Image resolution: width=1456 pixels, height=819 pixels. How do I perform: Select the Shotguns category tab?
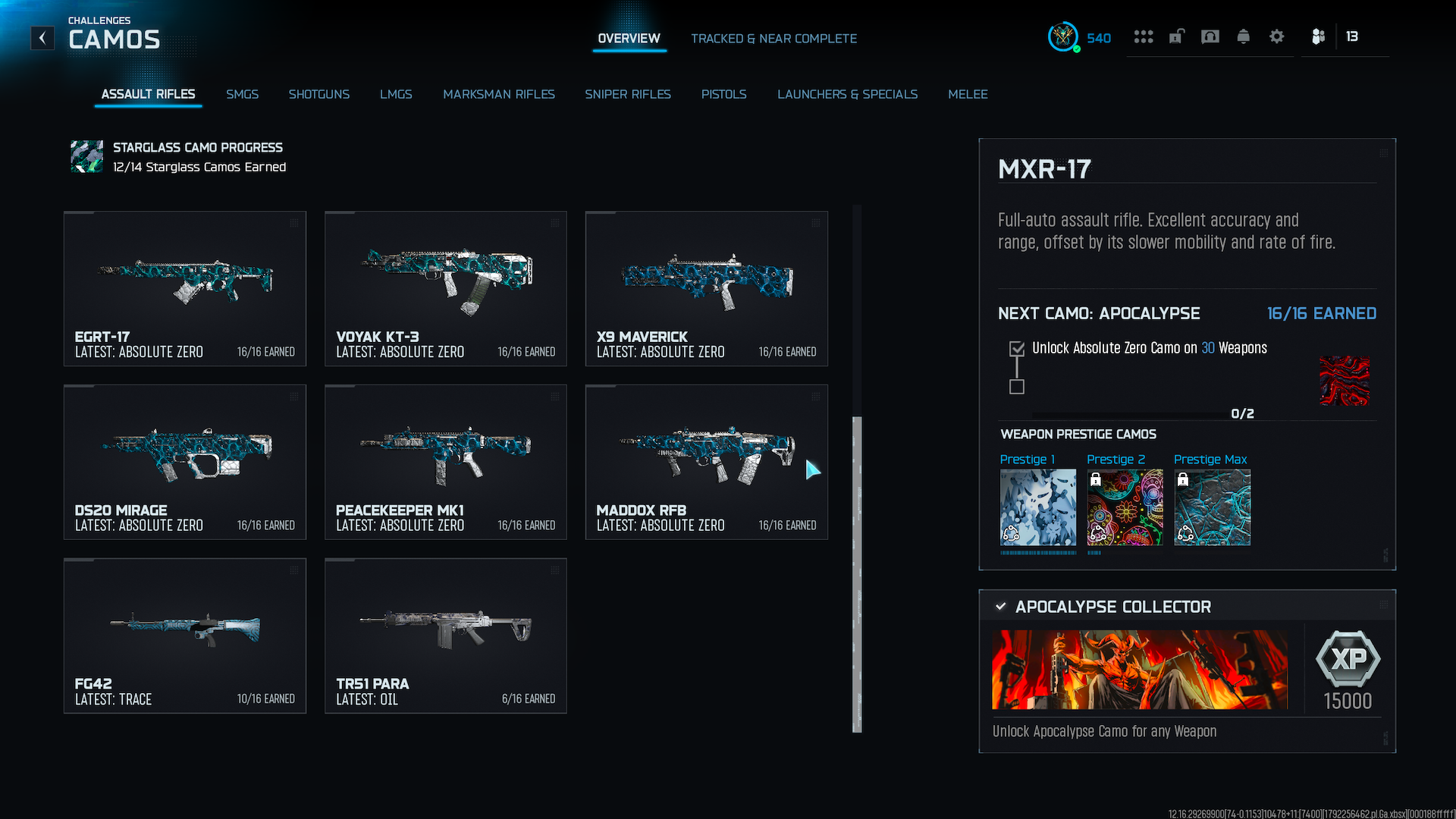[319, 94]
